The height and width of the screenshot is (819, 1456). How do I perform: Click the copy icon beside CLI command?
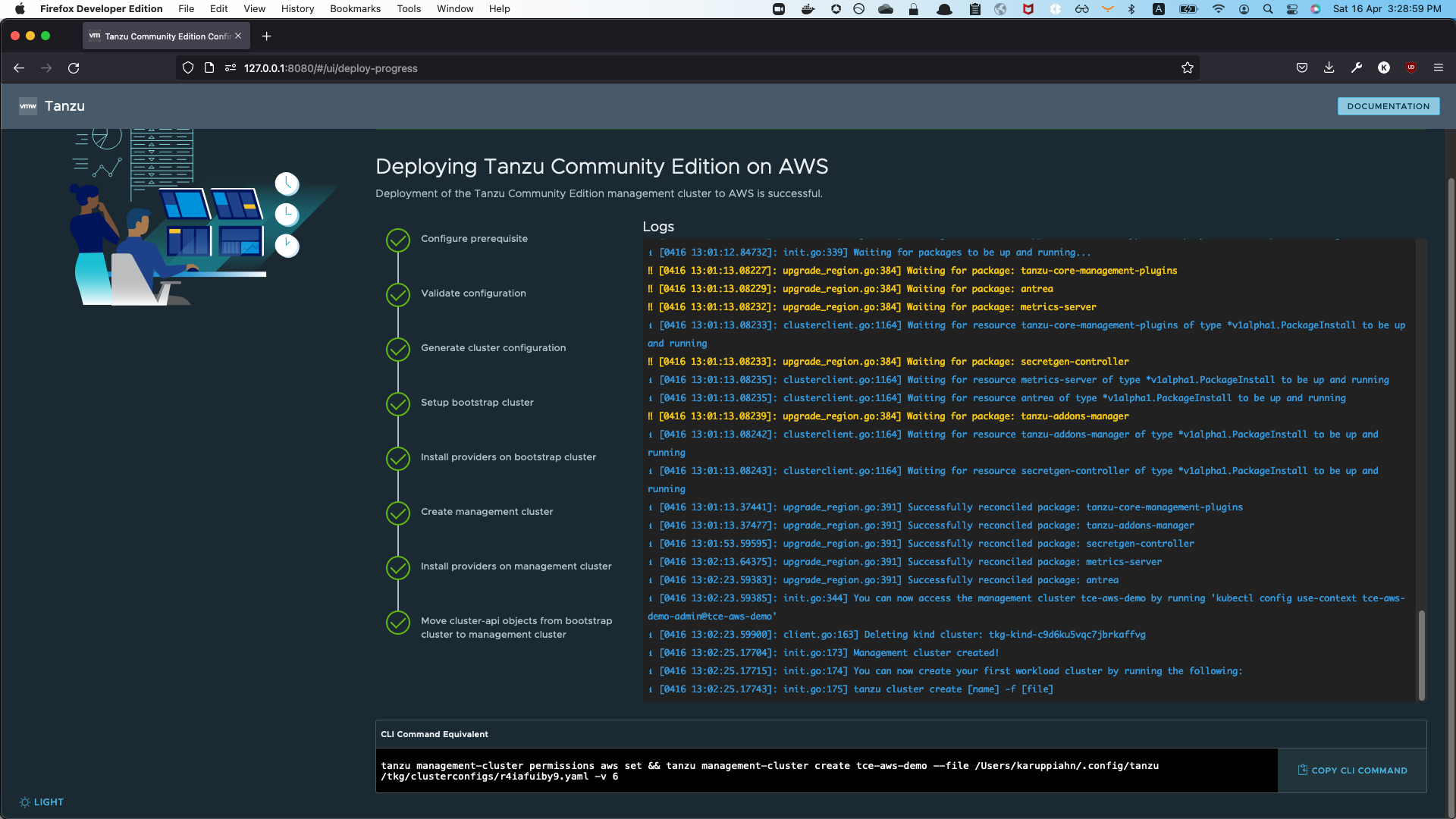(1303, 770)
